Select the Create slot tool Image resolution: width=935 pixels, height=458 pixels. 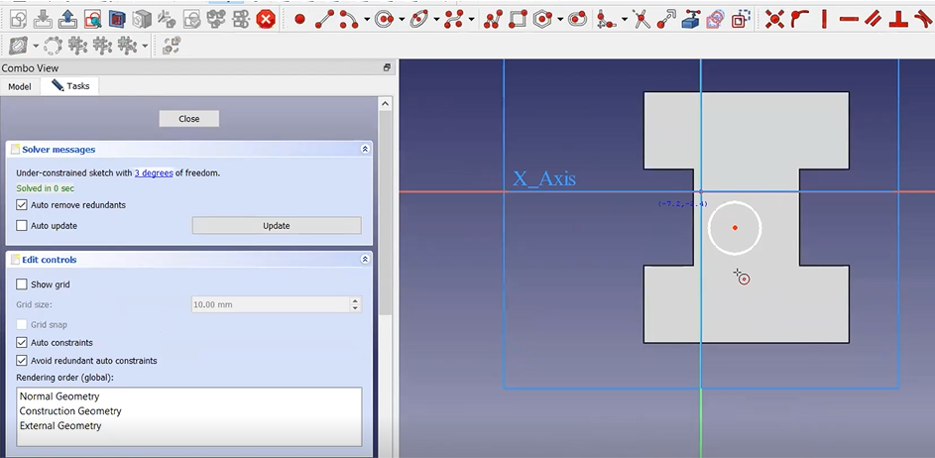pos(577,20)
